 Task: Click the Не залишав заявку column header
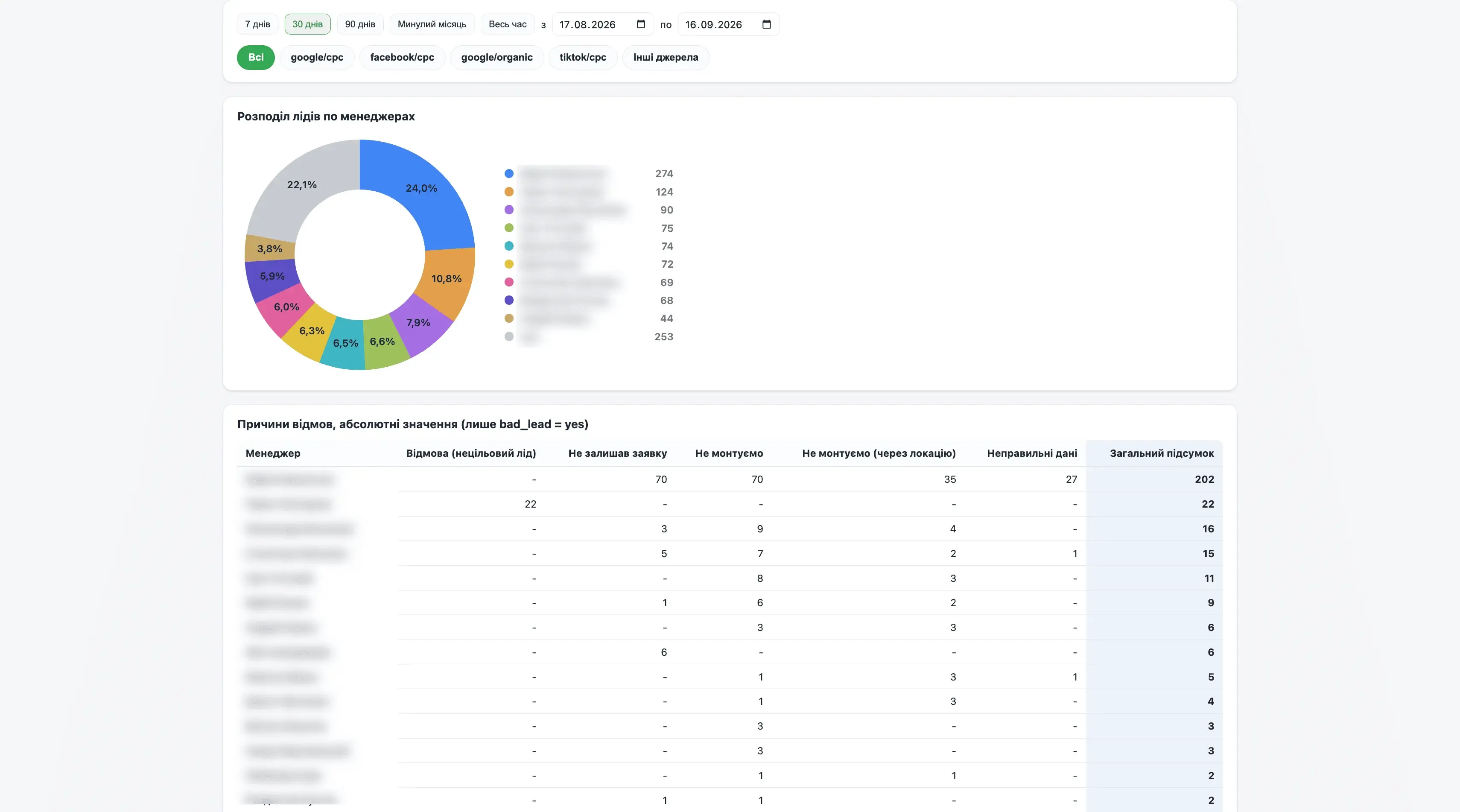click(x=617, y=453)
